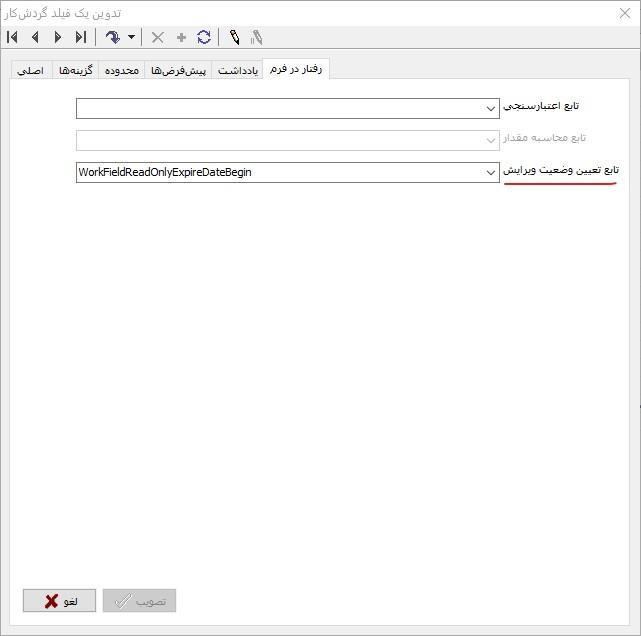
Task: Click the delete (X) toolbar icon
Action: click(x=157, y=38)
